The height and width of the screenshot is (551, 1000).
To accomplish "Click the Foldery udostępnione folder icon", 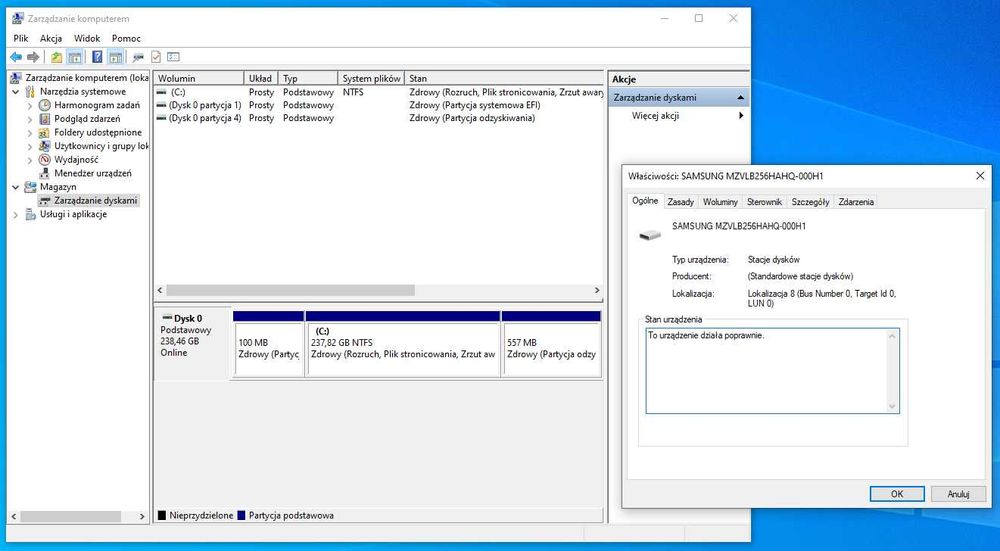I will pyautogui.click(x=45, y=133).
